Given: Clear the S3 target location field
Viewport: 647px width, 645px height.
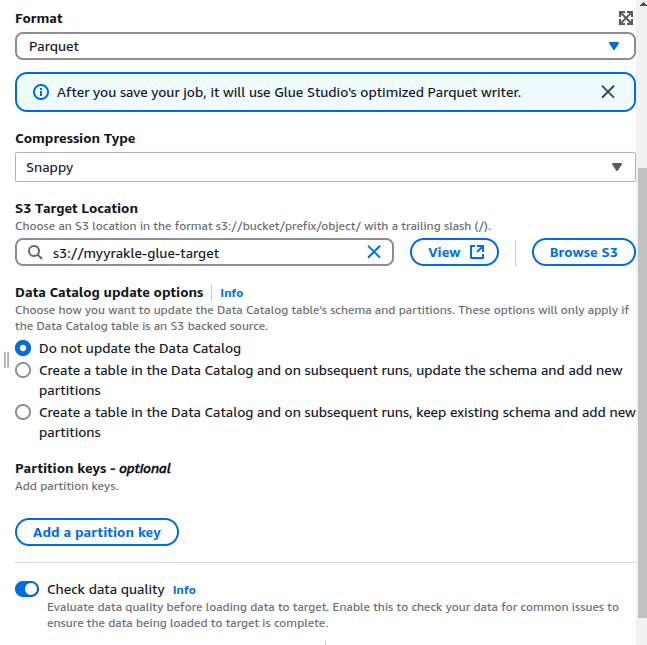Looking at the screenshot, I should 374,253.
